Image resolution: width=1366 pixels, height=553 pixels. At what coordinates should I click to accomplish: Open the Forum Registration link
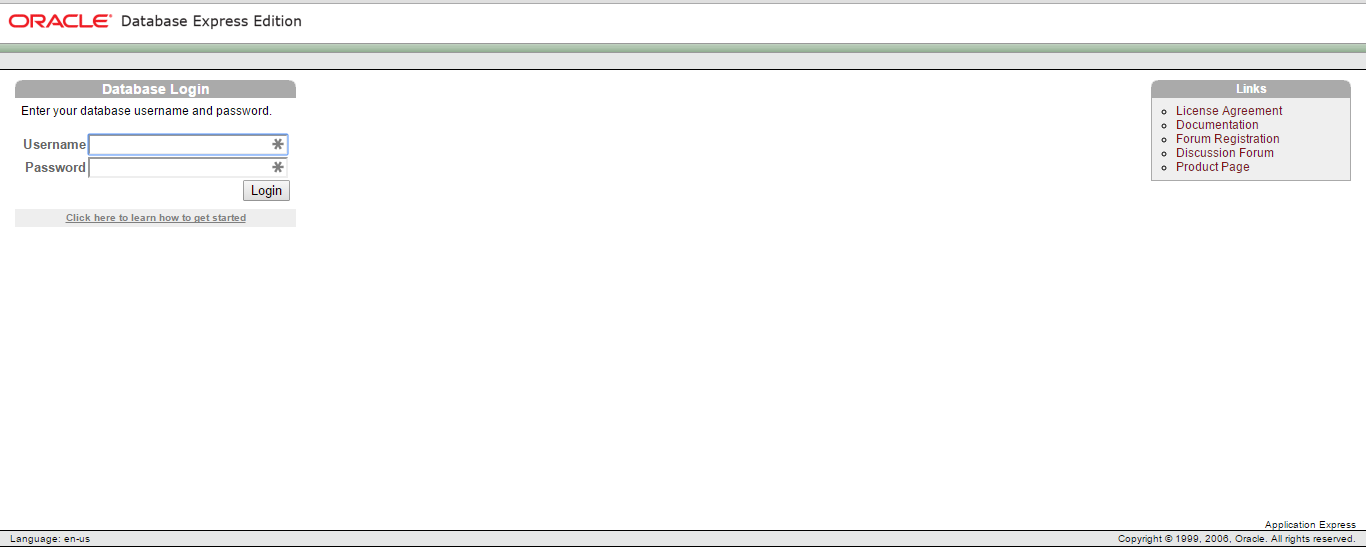tap(1228, 139)
